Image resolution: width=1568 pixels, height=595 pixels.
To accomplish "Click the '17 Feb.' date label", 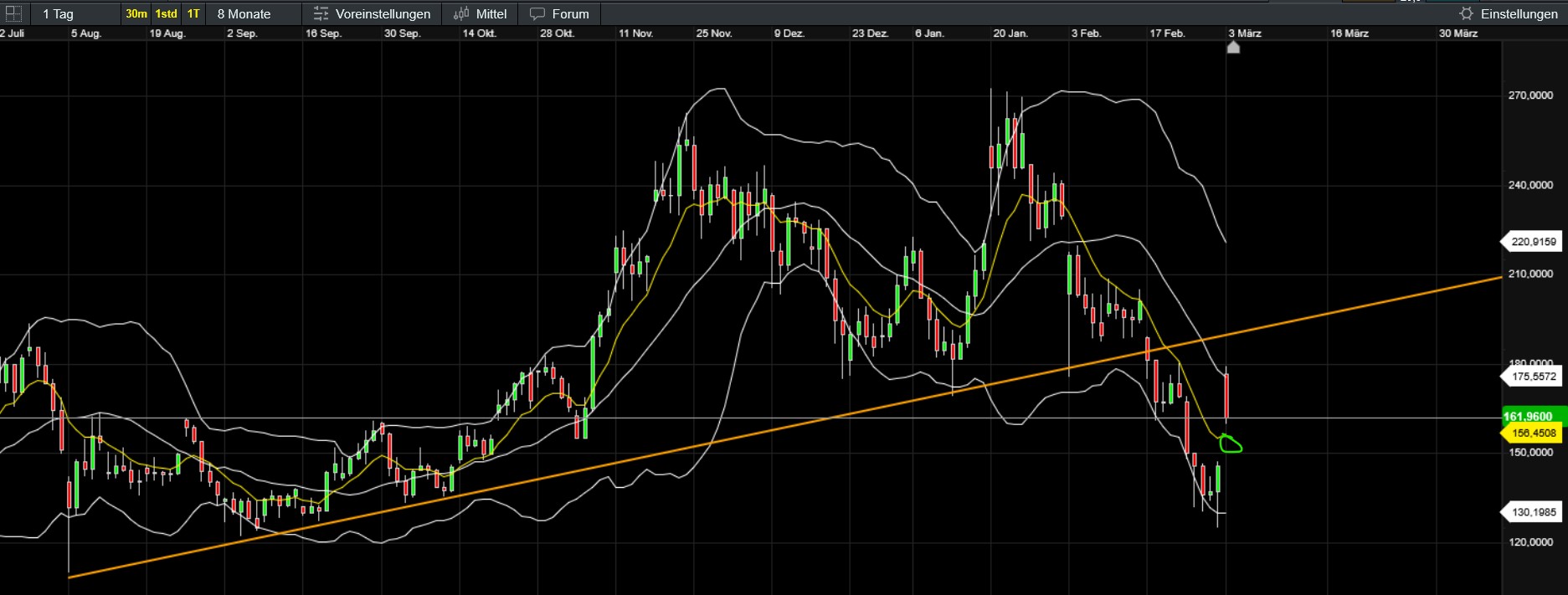I will tap(1167, 33).
